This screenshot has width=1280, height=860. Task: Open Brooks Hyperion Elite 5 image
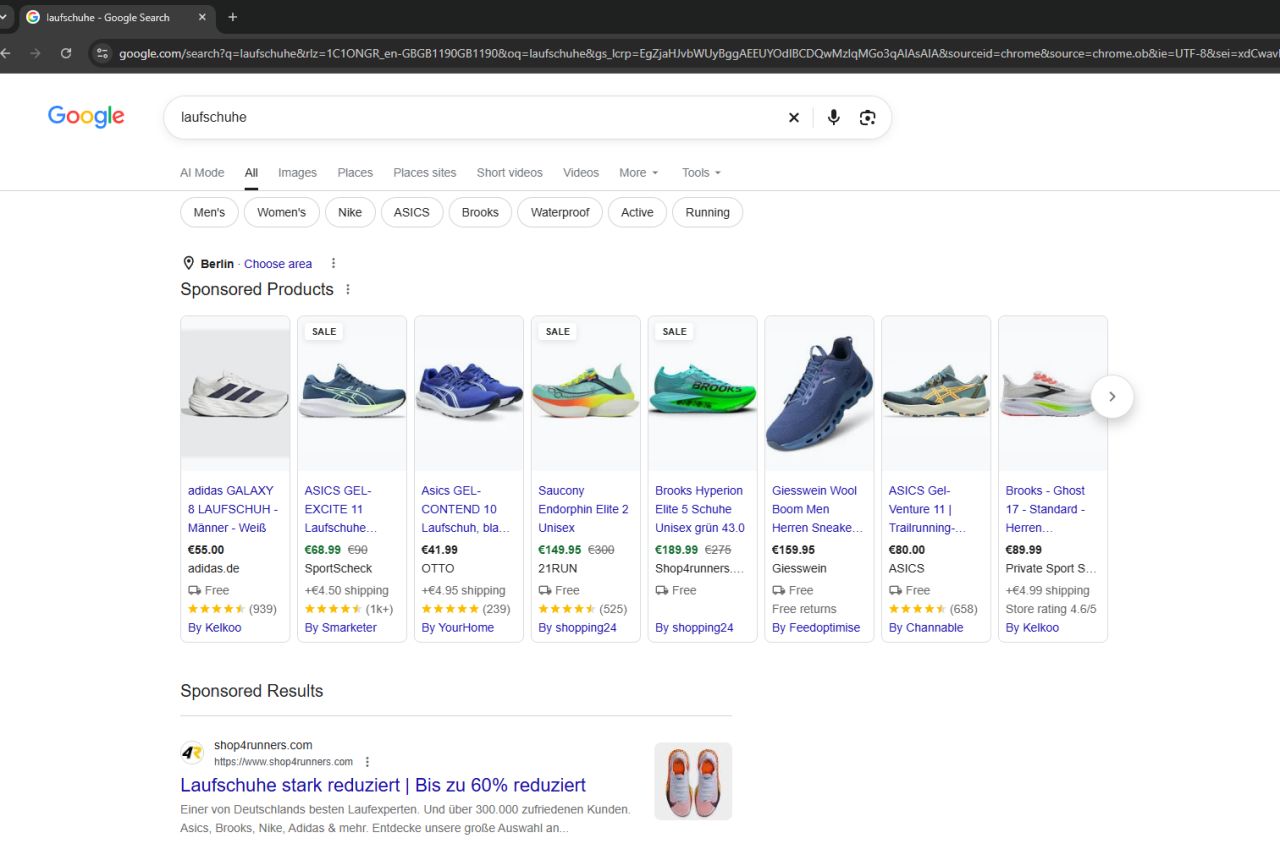(703, 394)
